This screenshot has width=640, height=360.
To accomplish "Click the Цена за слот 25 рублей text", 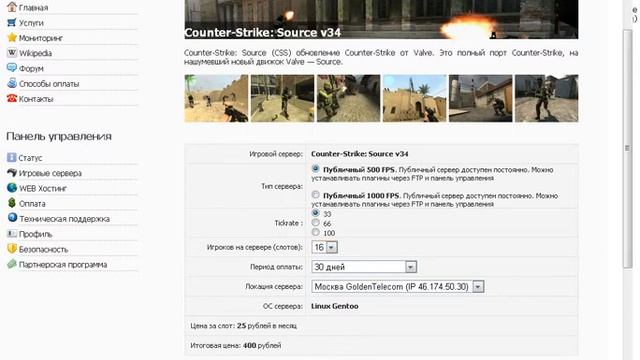I will click(x=244, y=326).
